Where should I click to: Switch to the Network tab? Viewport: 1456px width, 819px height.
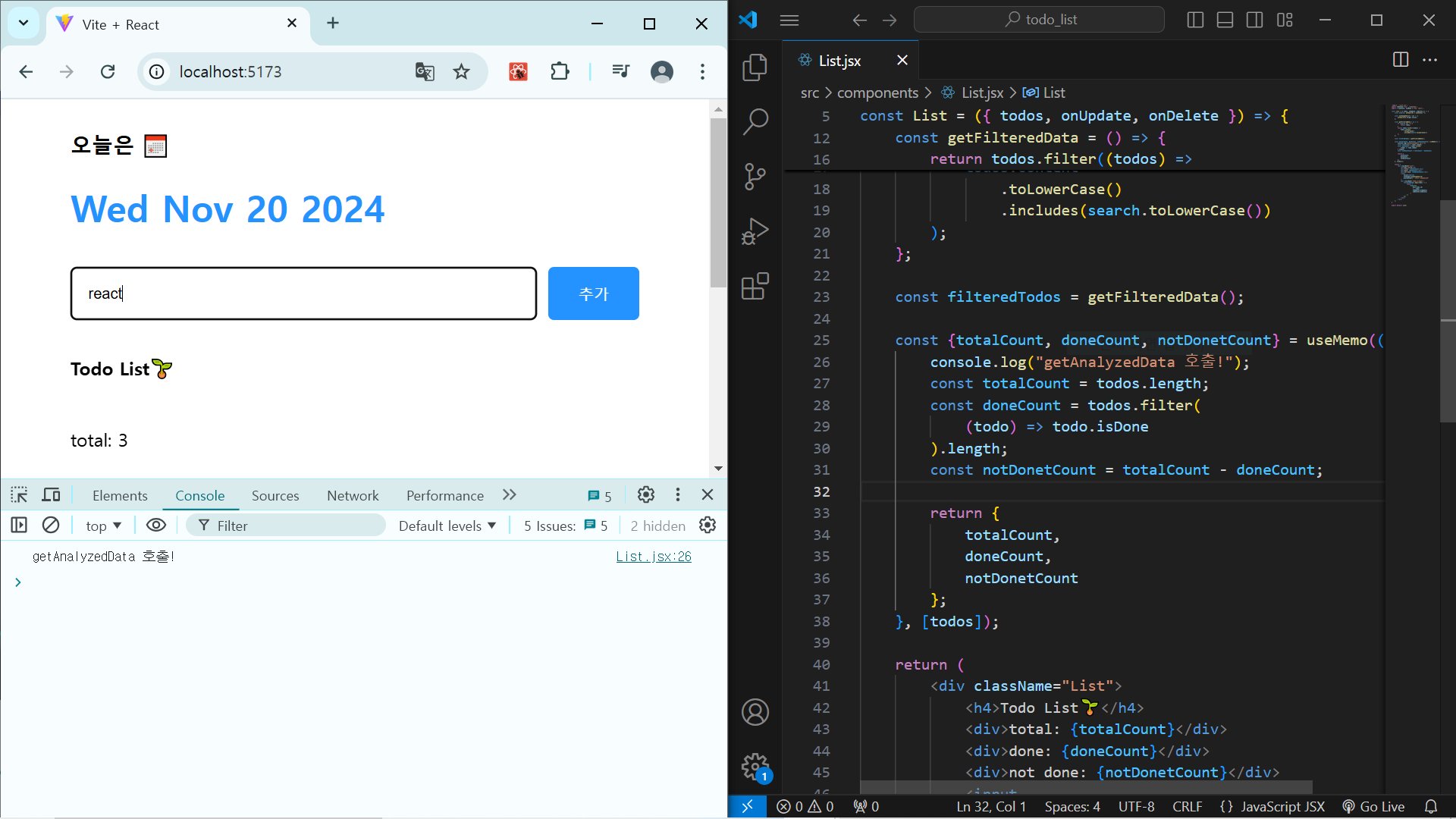pos(353,495)
